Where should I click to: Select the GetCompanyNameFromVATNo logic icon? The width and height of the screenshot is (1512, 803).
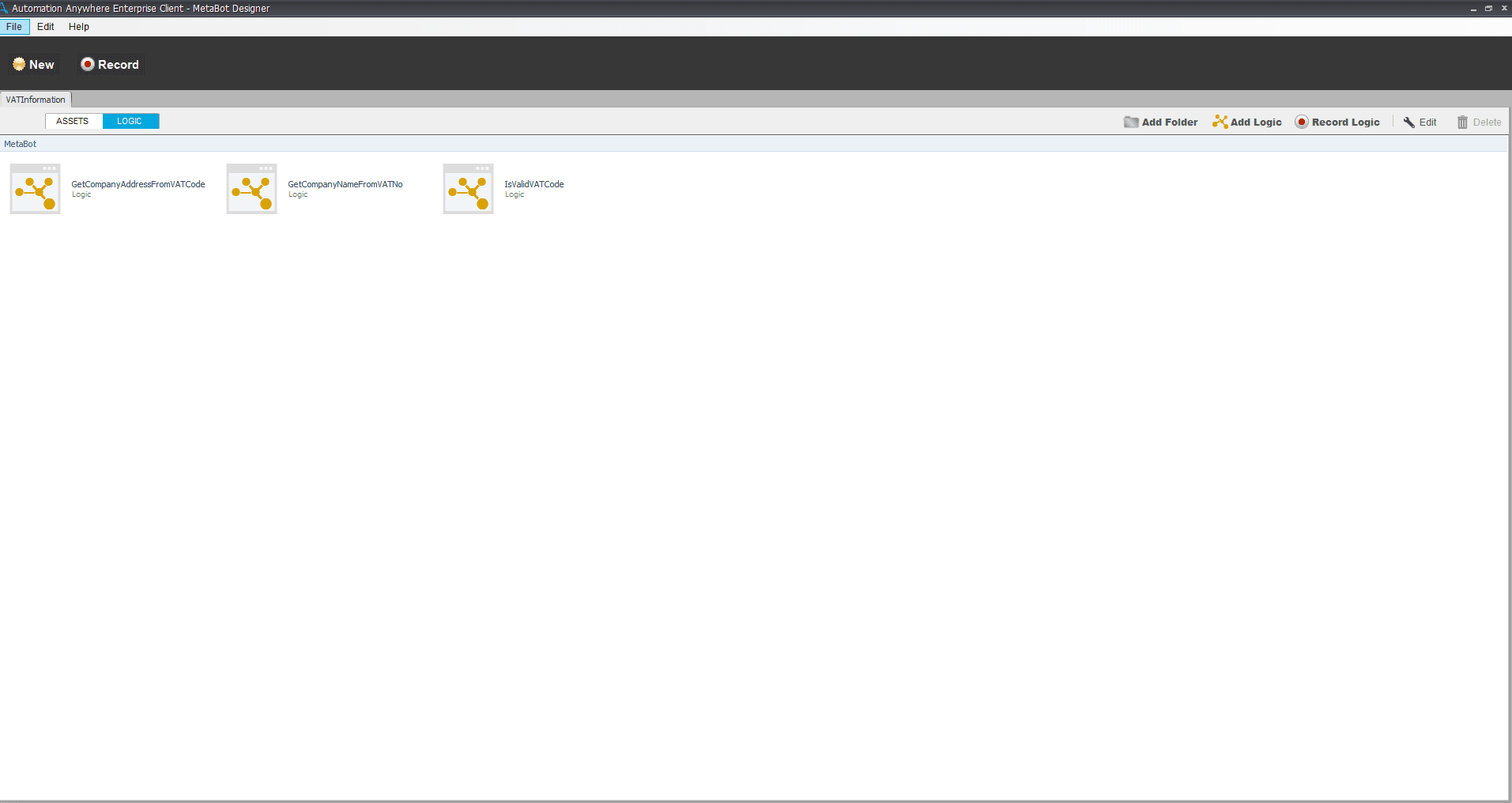point(251,189)
